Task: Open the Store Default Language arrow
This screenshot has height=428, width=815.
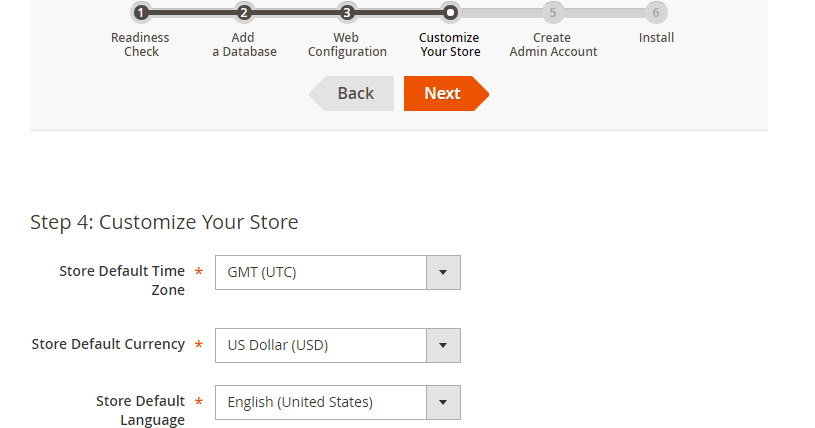Action: 443,402
